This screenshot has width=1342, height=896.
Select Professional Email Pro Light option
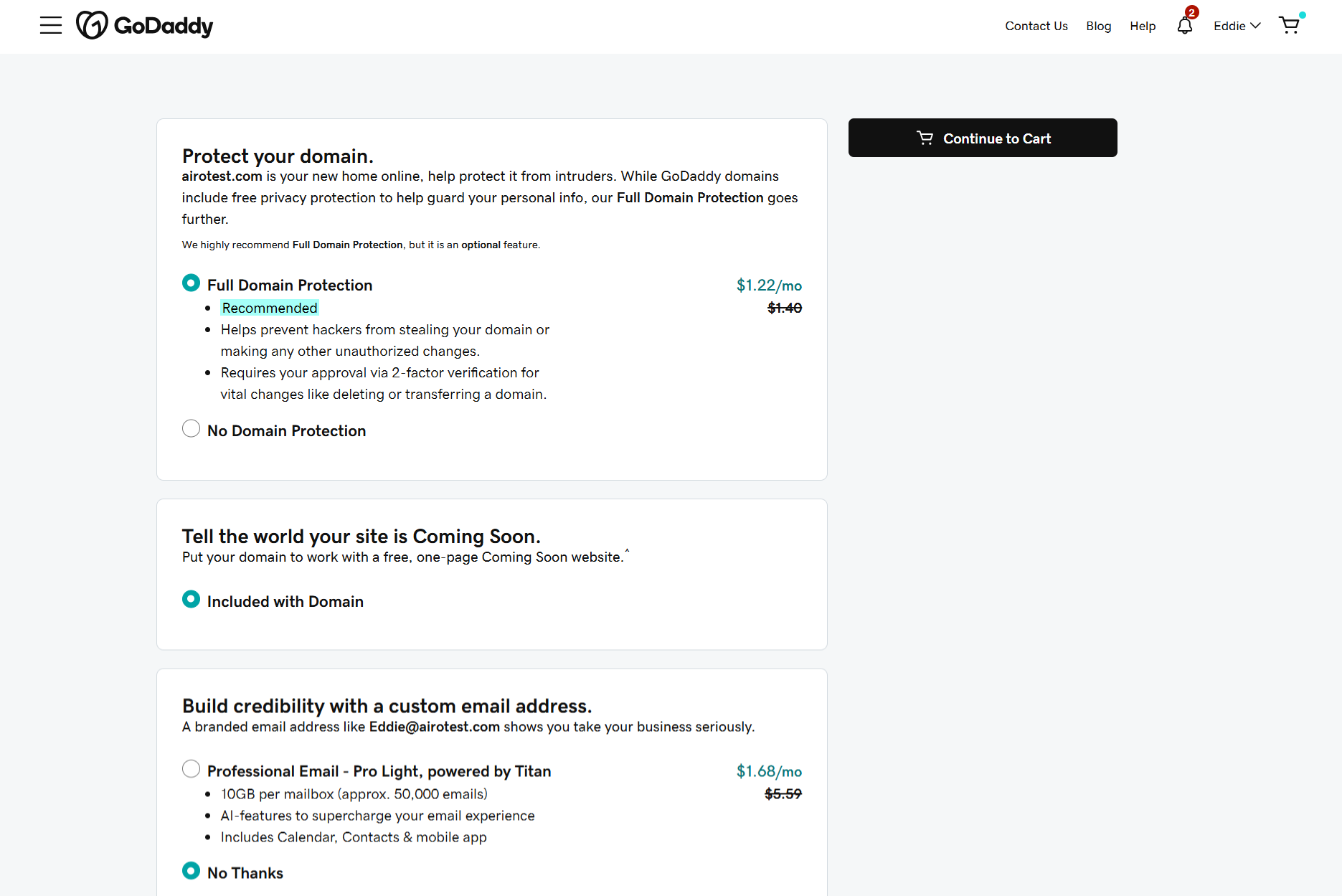[191, 769]
